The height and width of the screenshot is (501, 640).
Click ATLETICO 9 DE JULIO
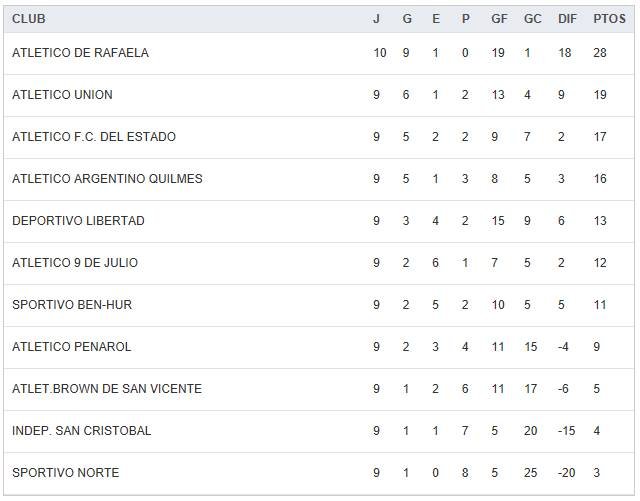(x=75, y=263)
